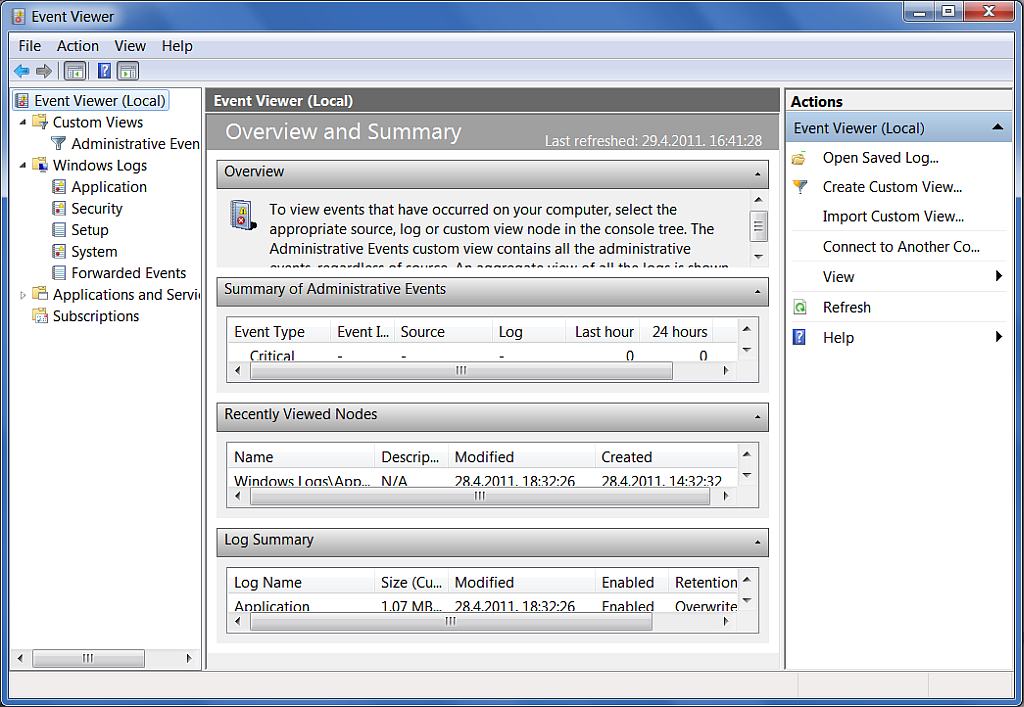
Task: Click the Log Name column header
Action: [300, 582]
